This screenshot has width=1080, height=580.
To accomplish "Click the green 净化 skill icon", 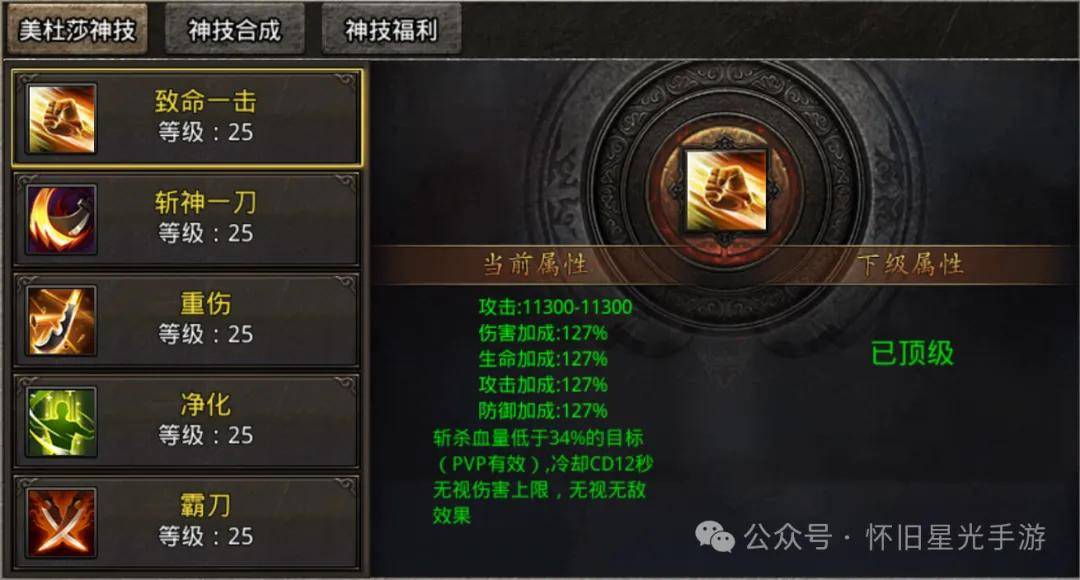I will 61,422.
